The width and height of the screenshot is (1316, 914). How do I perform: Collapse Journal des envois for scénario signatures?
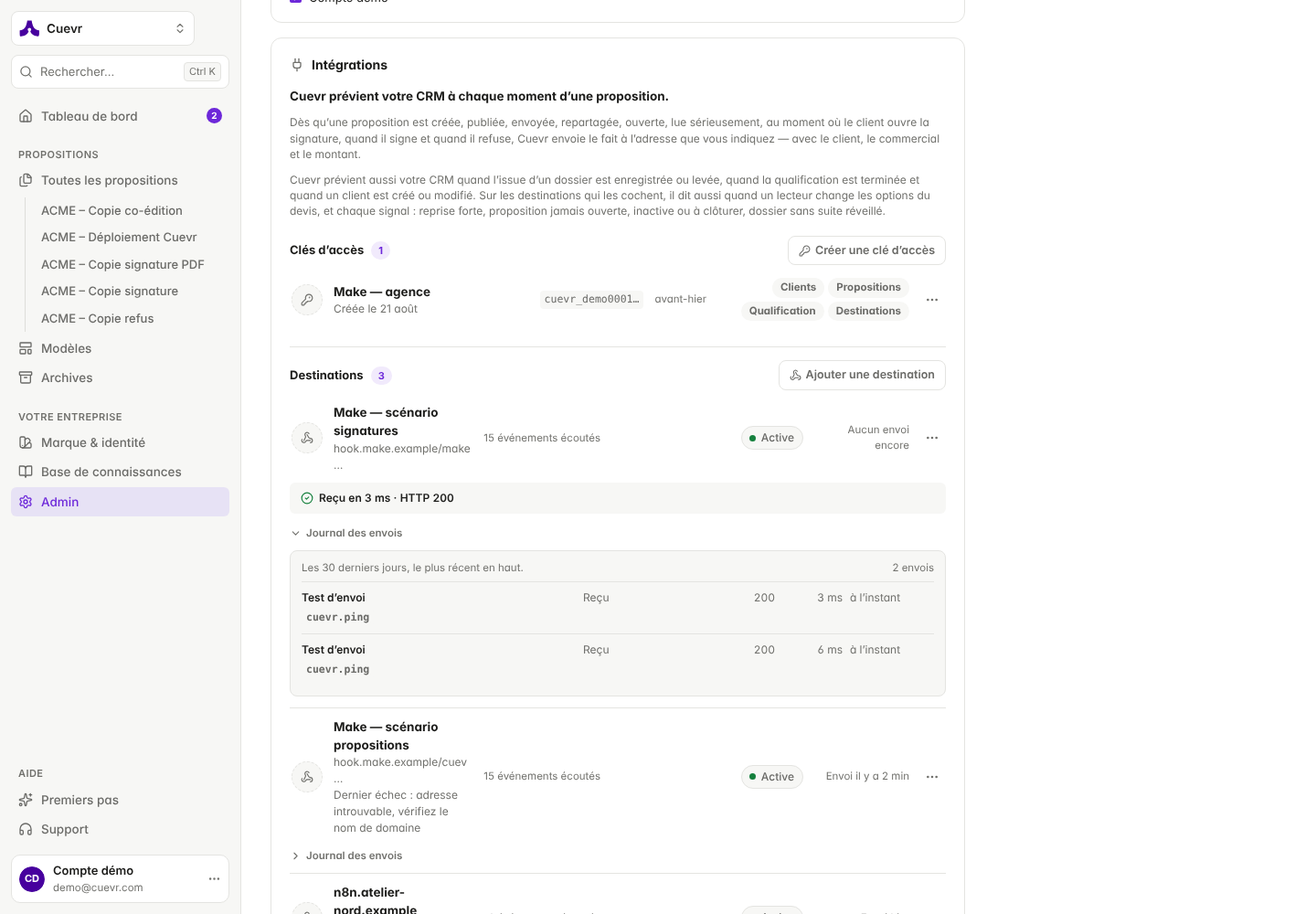pos(346,533)
